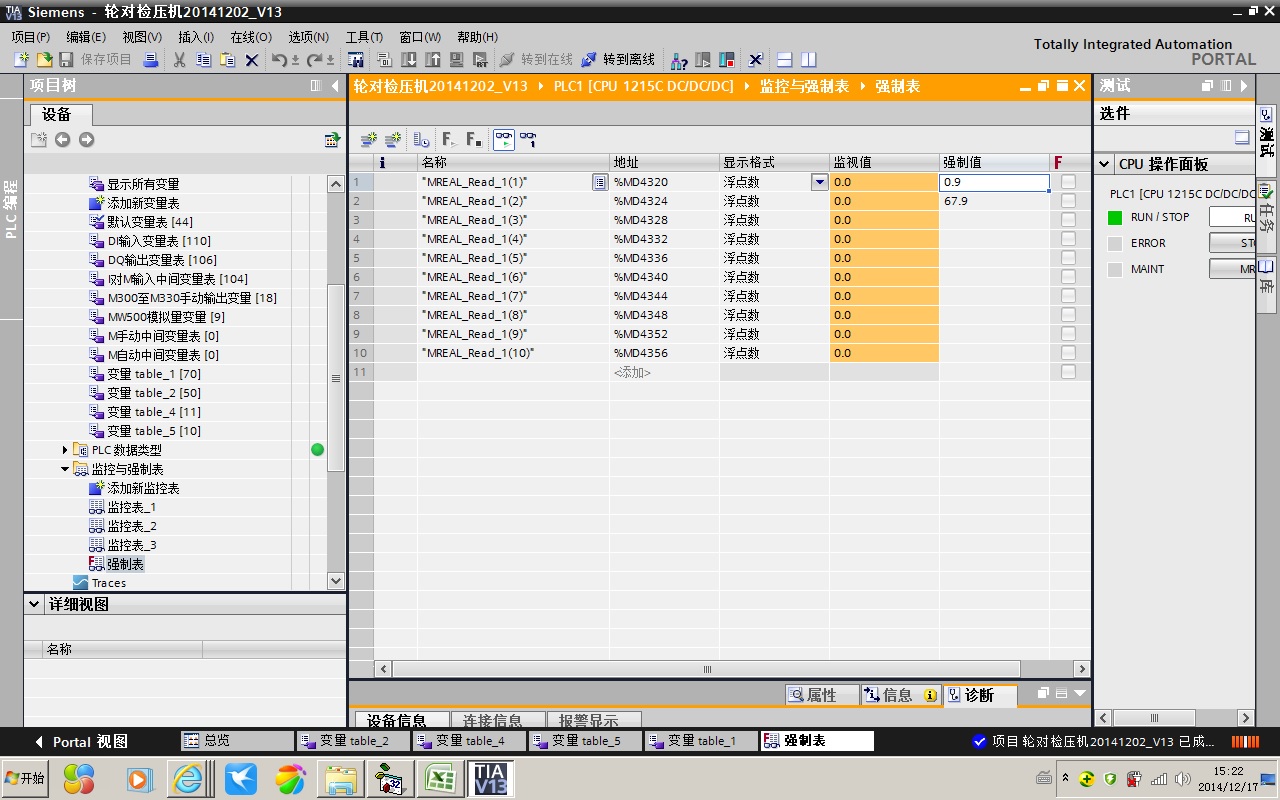Collapse the inspector window with down arrow
Viewport: 1280px width, 800px height.
[x=1080, y=693]
